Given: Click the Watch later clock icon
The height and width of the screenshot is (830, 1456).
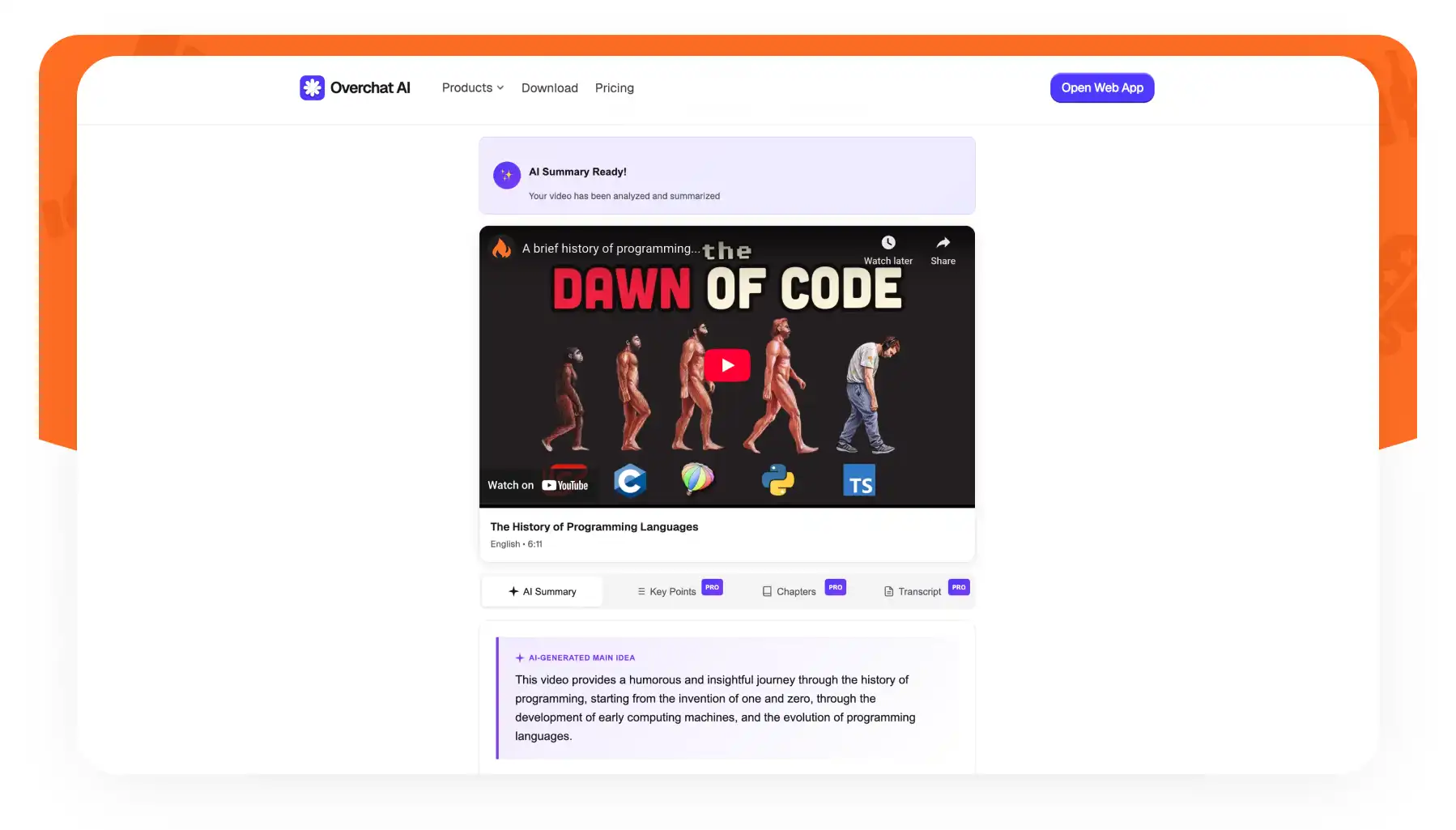Looking at the screenshot, I should pyautogui.click(x=888, y=242).
